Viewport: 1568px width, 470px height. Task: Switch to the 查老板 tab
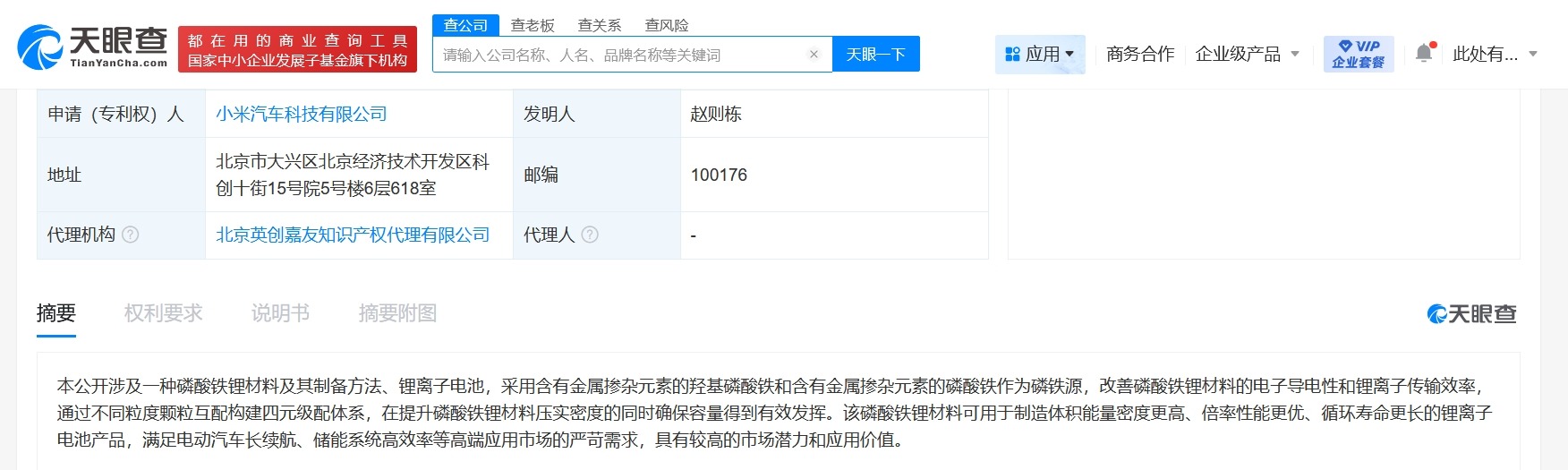point(533,25)
